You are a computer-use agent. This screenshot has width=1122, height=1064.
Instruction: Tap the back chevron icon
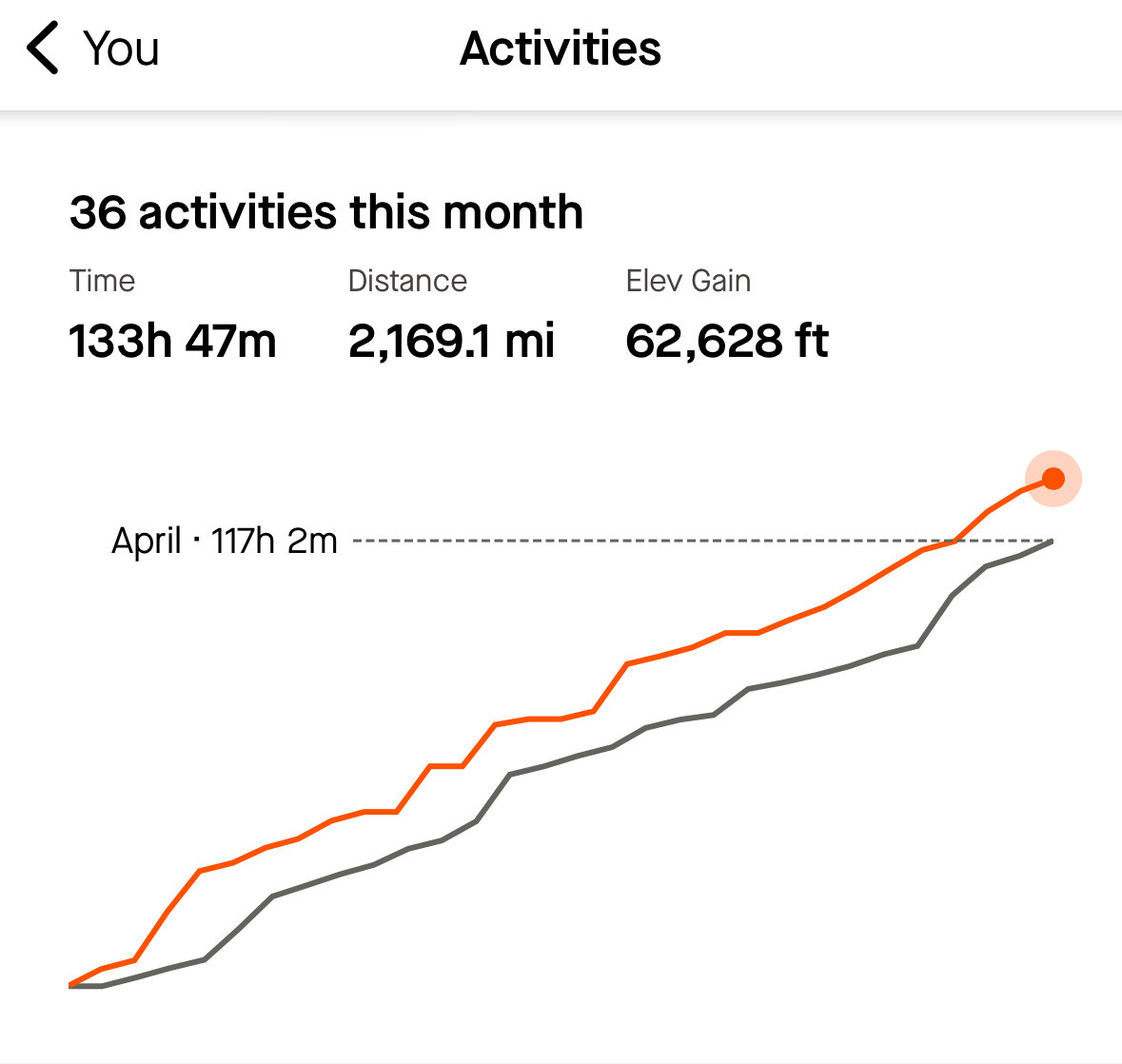pos(44,49)
